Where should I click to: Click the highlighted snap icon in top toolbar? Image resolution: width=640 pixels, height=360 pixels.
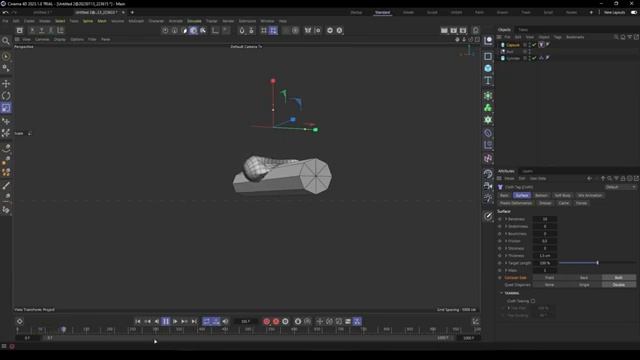pos(273,31)
